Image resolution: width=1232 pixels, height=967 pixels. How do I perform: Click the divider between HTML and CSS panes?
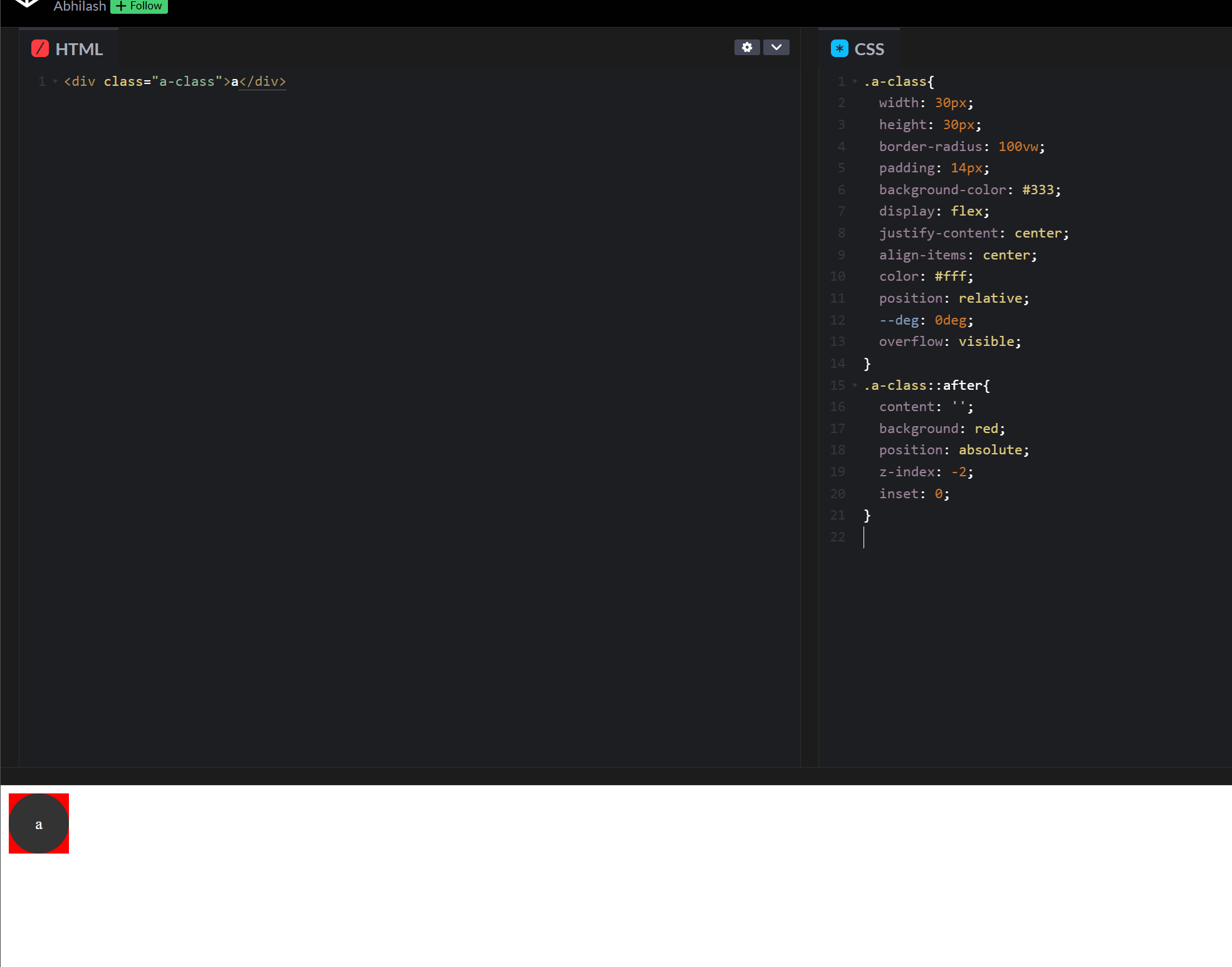[809, 401]
